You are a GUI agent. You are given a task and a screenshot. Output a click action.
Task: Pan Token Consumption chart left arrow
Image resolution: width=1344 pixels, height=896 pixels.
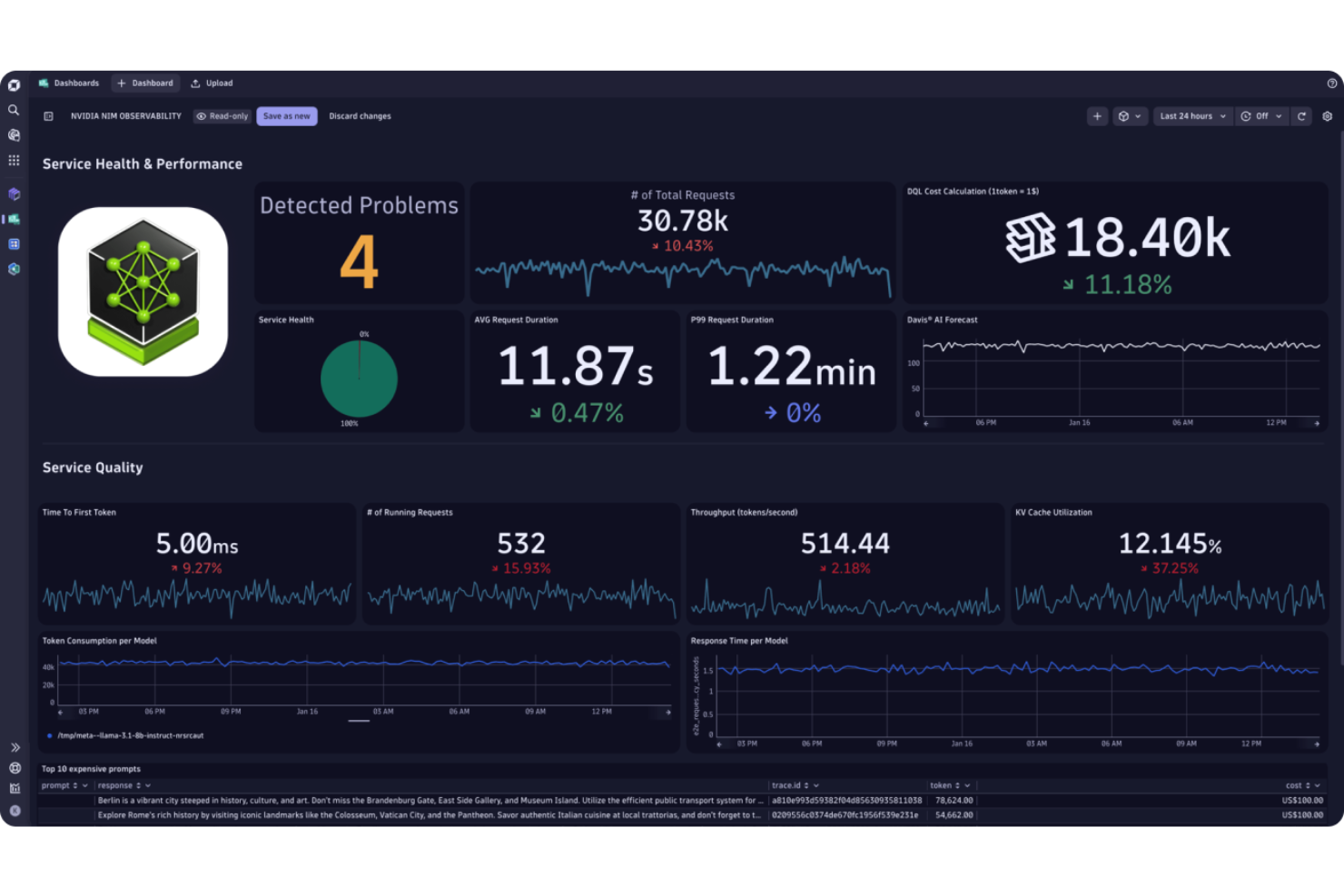60,713
